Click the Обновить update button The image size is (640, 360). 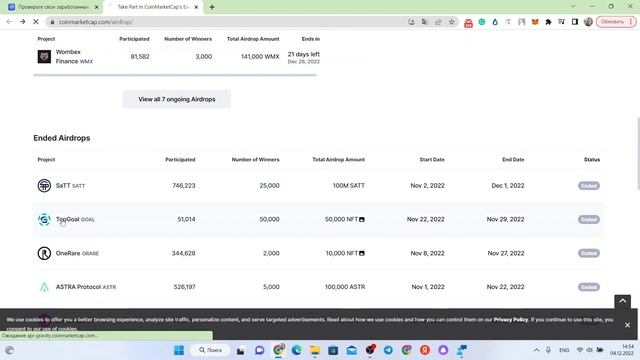[x=616, y=22]
